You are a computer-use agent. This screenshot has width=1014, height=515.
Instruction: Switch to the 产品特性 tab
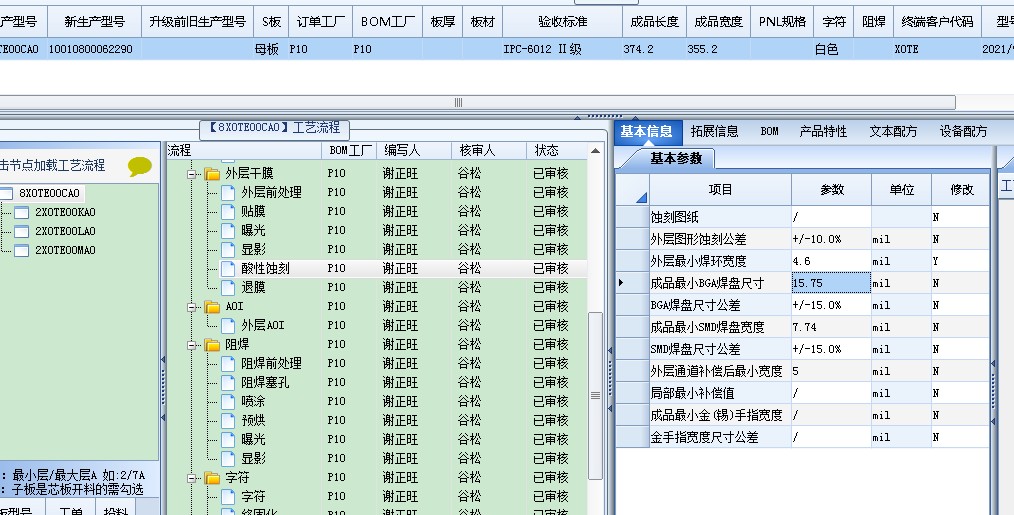click(x=823, y=131)
